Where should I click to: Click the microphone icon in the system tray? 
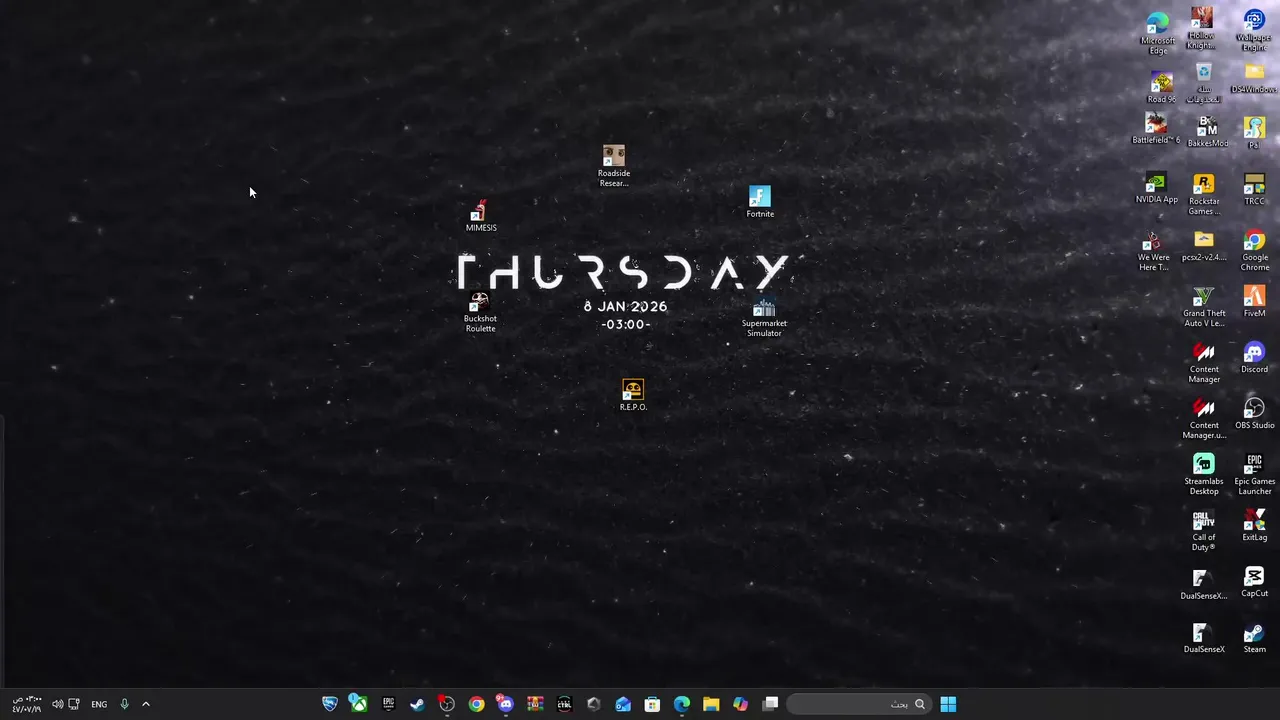coord(124,704)
